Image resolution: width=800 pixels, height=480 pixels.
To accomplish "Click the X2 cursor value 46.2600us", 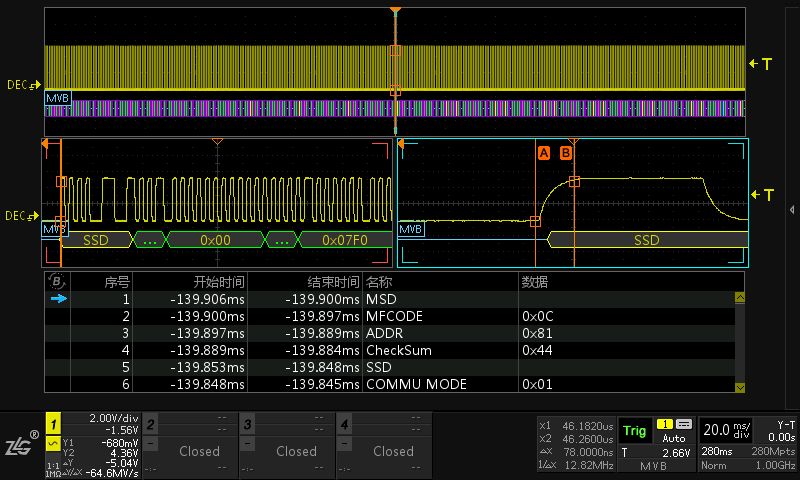I will pos(588,439).
